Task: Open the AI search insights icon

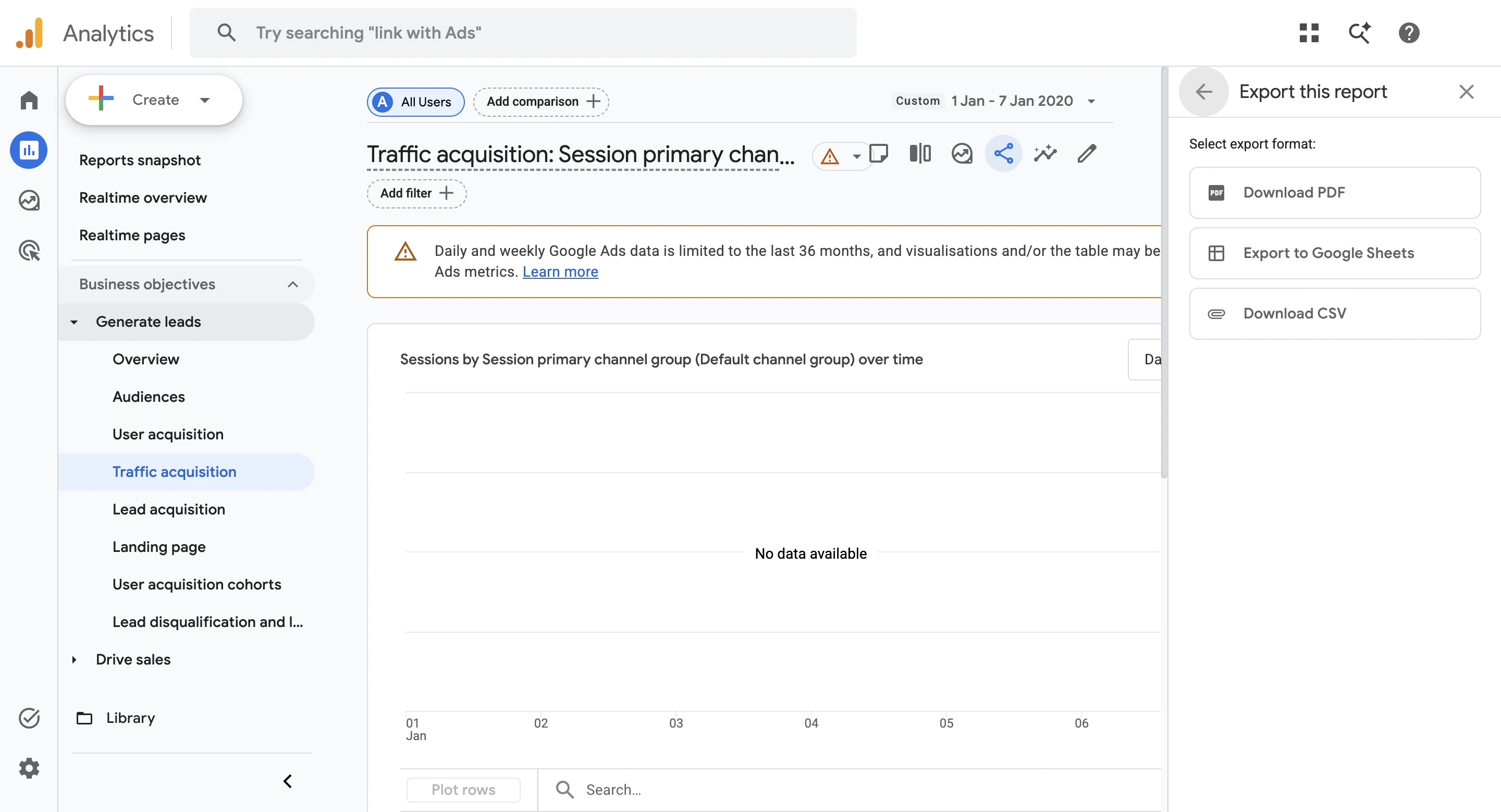Action: click(x=1359, y=33)
